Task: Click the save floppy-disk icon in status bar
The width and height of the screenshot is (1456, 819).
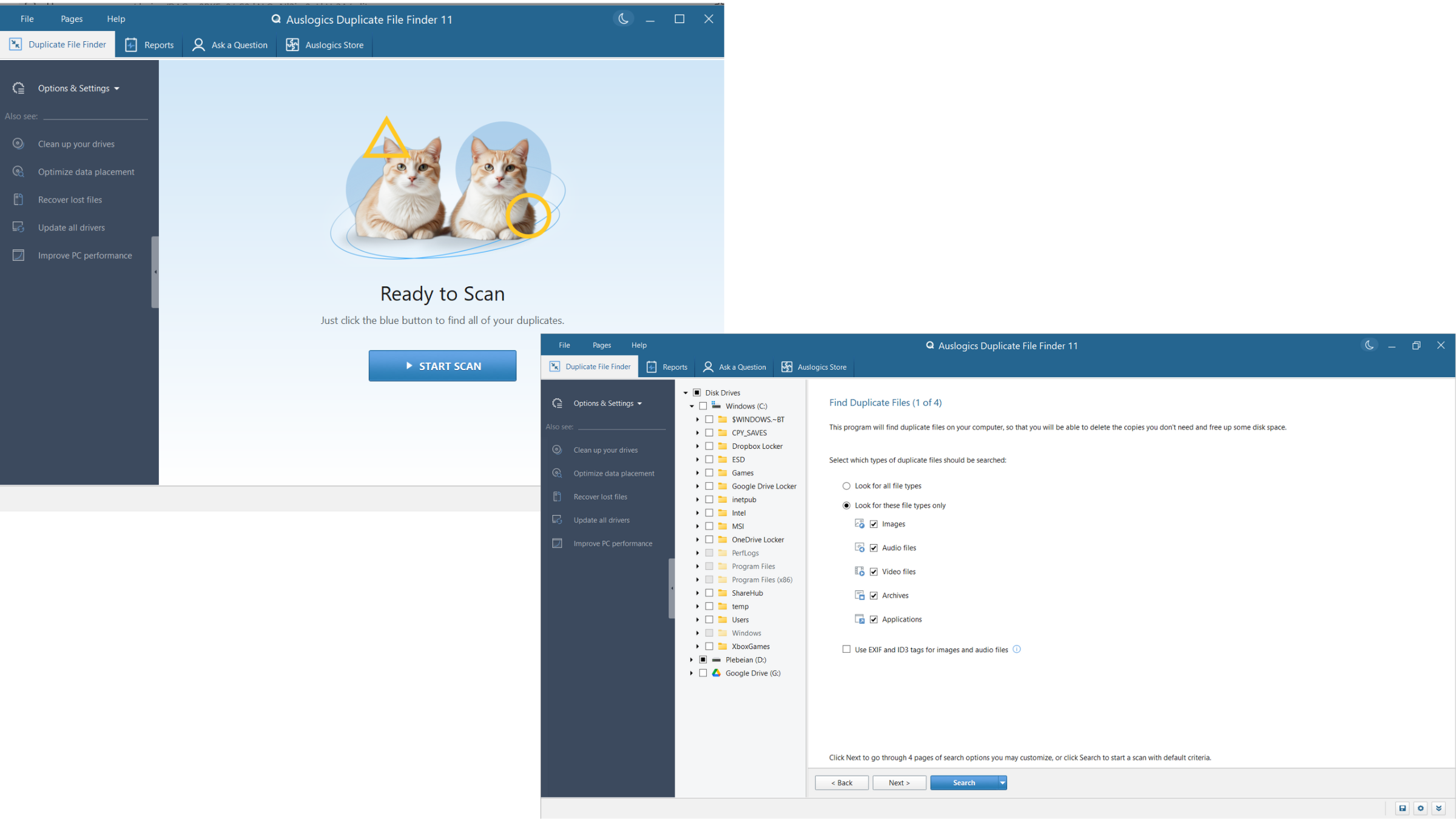Action: coord(1402,808)
